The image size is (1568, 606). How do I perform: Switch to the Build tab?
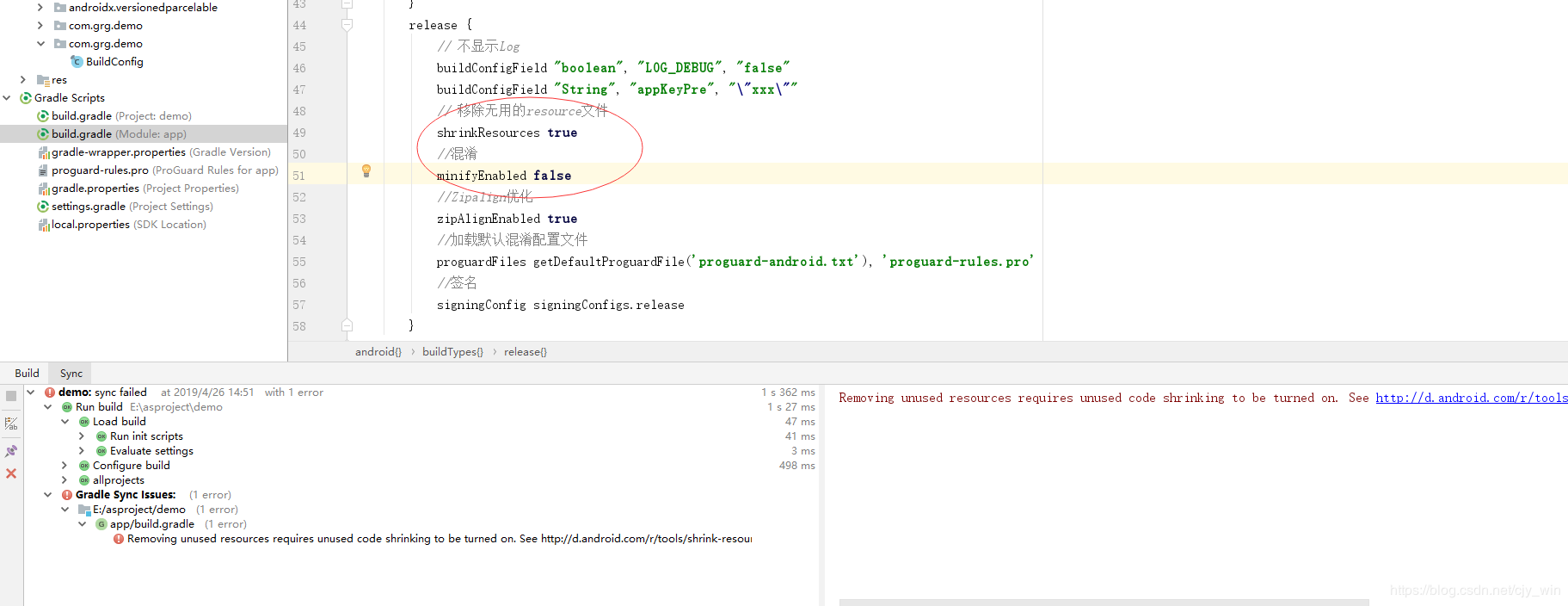27,373
